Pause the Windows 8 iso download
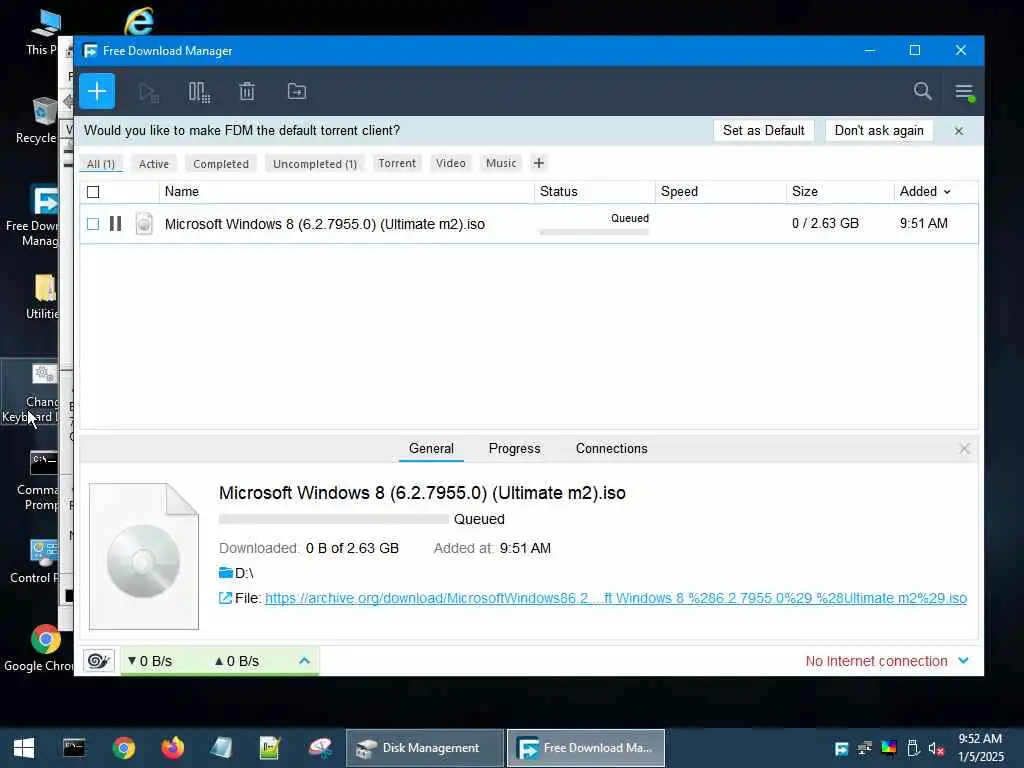1024x768 pixels. 116,224
